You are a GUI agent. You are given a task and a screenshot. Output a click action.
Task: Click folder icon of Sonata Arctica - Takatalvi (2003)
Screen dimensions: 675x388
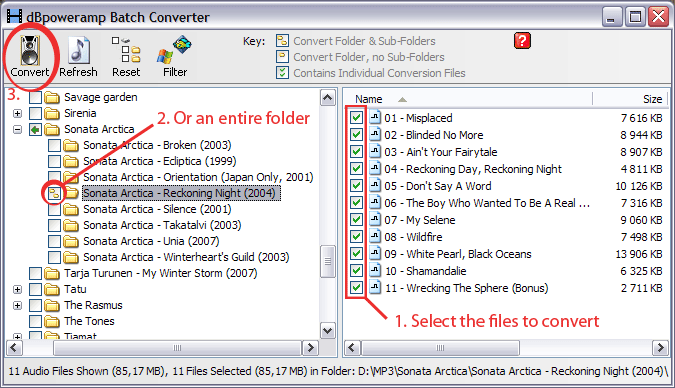coord(71,225)
